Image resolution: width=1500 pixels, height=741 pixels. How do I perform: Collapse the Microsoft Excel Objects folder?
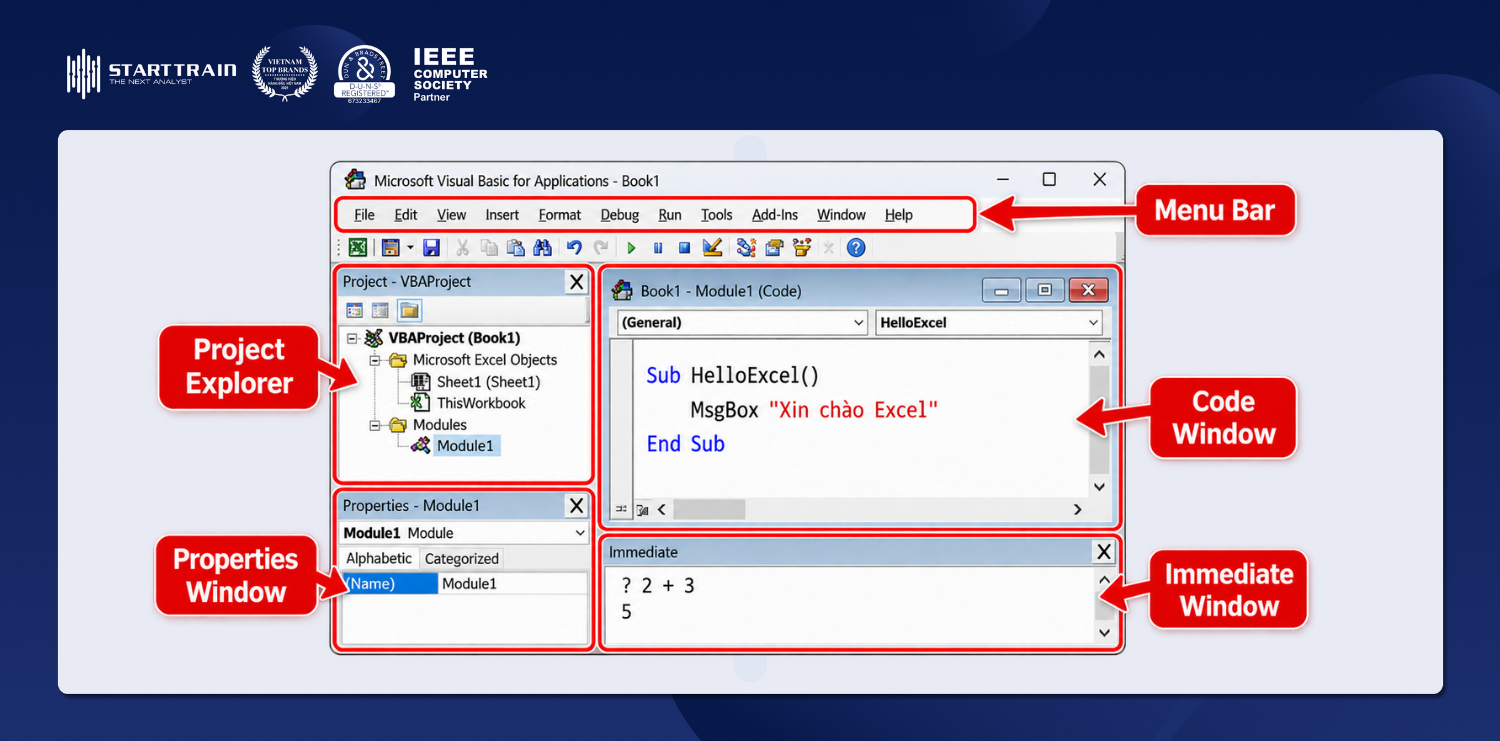point(374,360)
